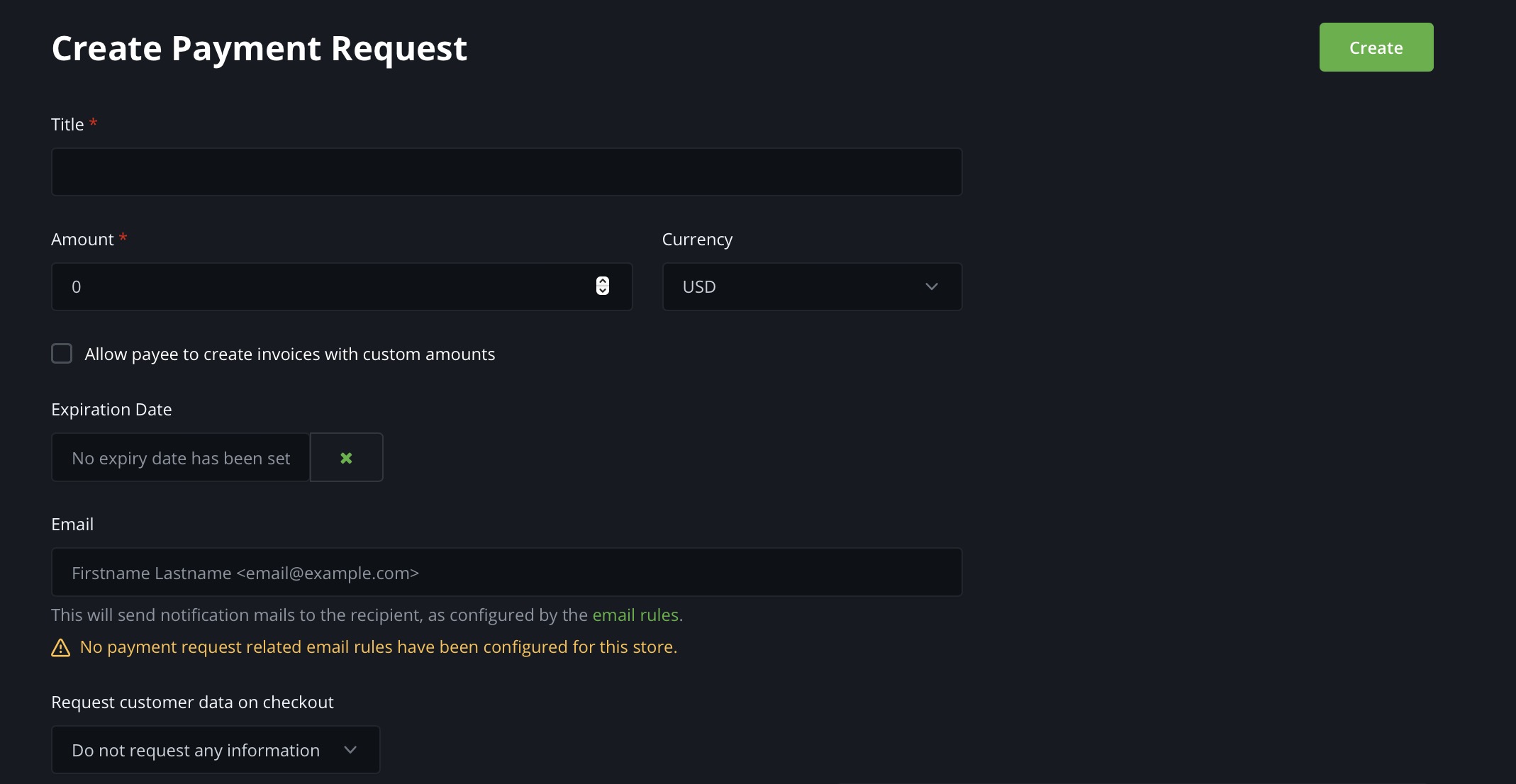Click the warning triangle beside the email rules notice

point(60,647)
